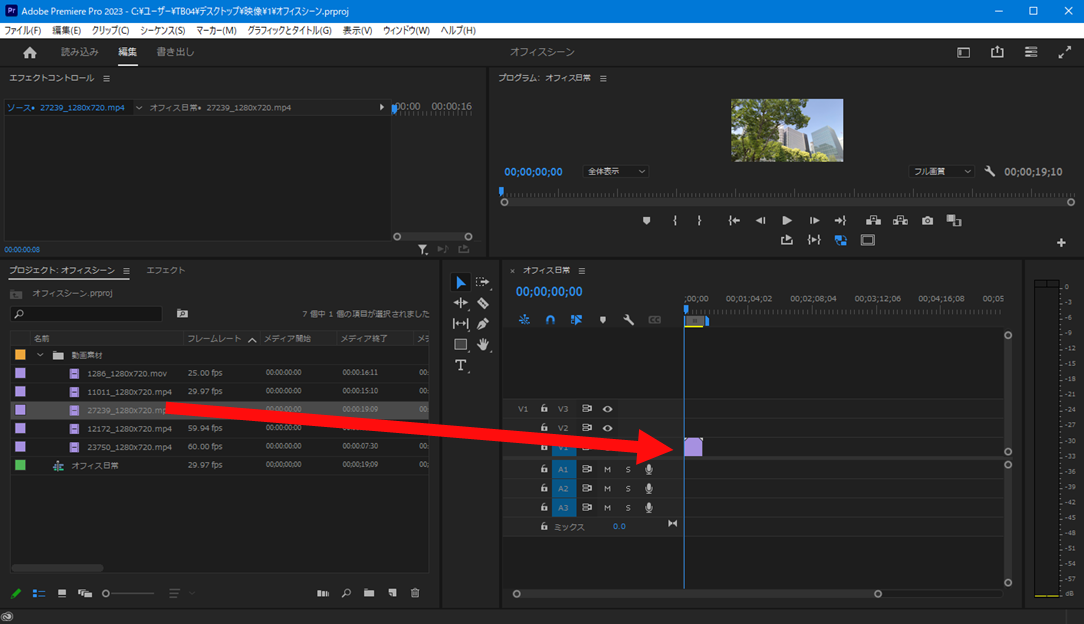Sort by フレームレート column arrow
1084x624 pixels.
click(252, 339)
